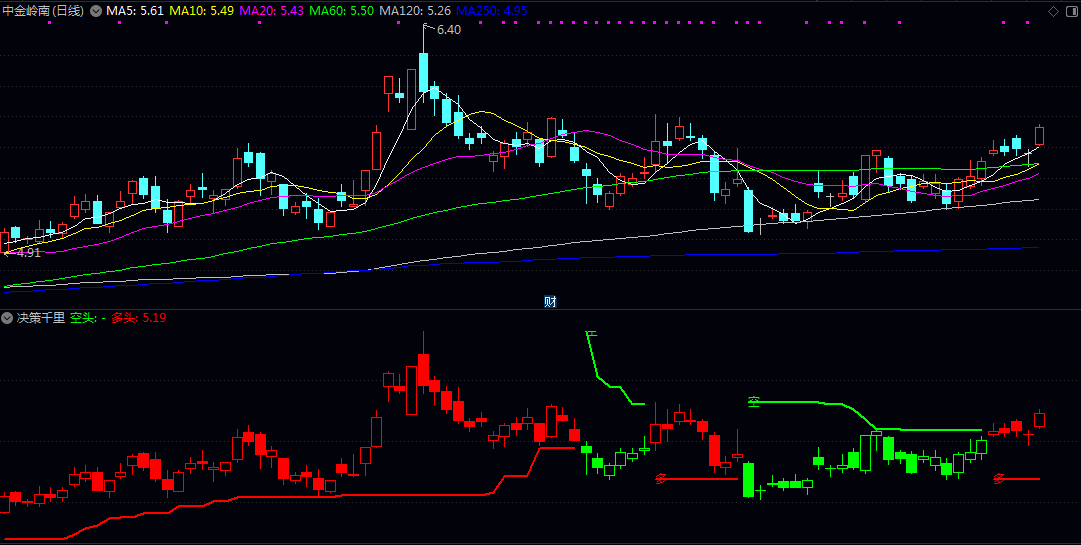The image size is (1081, 545).
Task: Click the diamond icon at top right
Action: click(1053, 11)
